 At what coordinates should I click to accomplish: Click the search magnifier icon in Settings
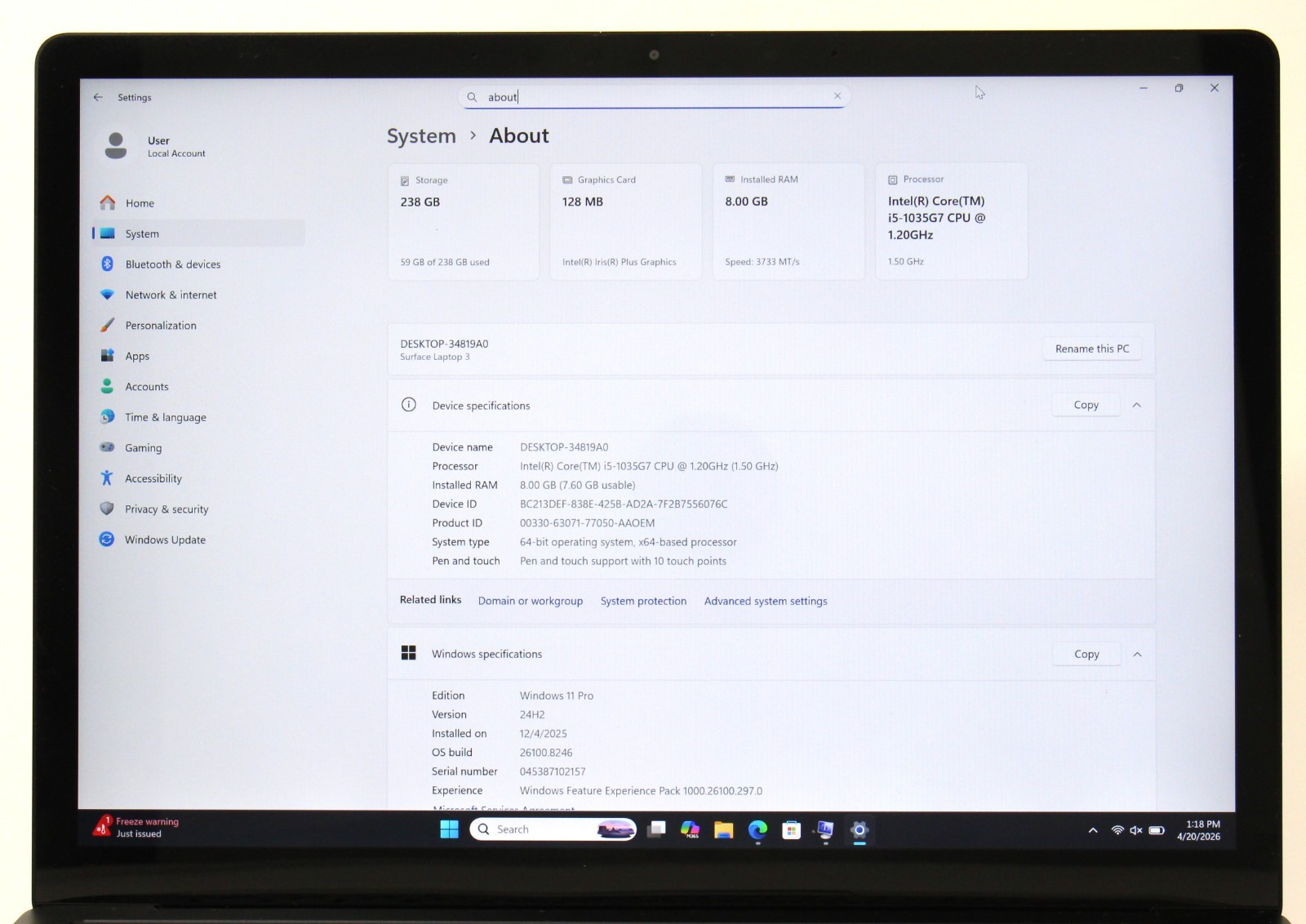(472, 97)
